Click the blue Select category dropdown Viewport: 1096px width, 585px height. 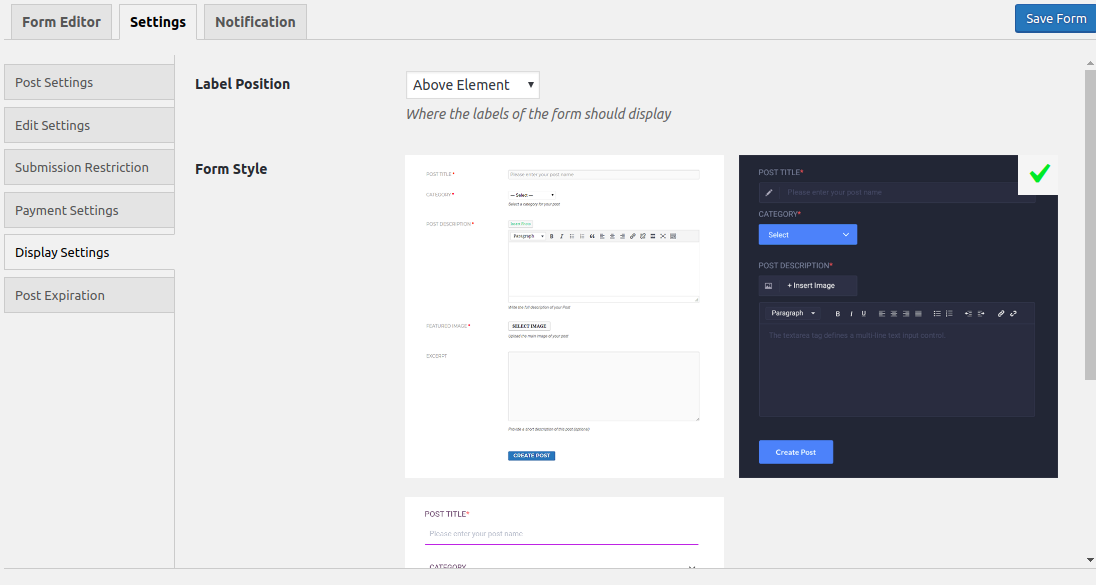pos(807,235)
